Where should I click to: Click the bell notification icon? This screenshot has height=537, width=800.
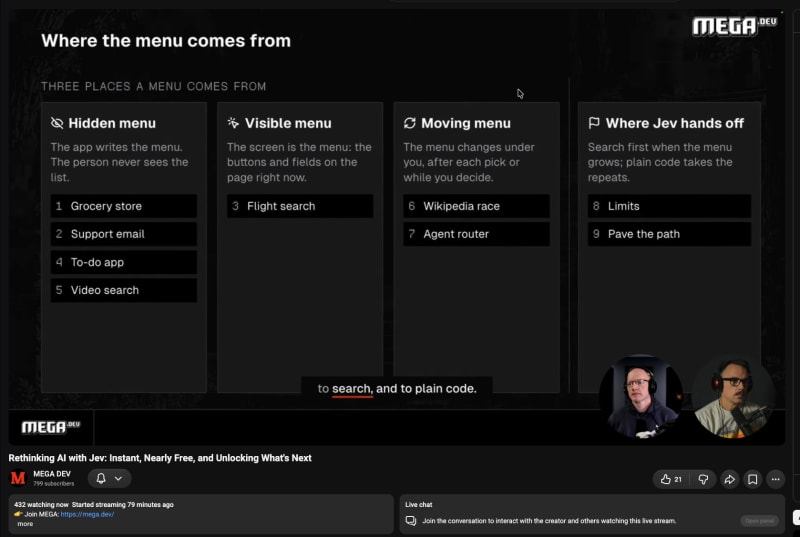click(101, 478)
